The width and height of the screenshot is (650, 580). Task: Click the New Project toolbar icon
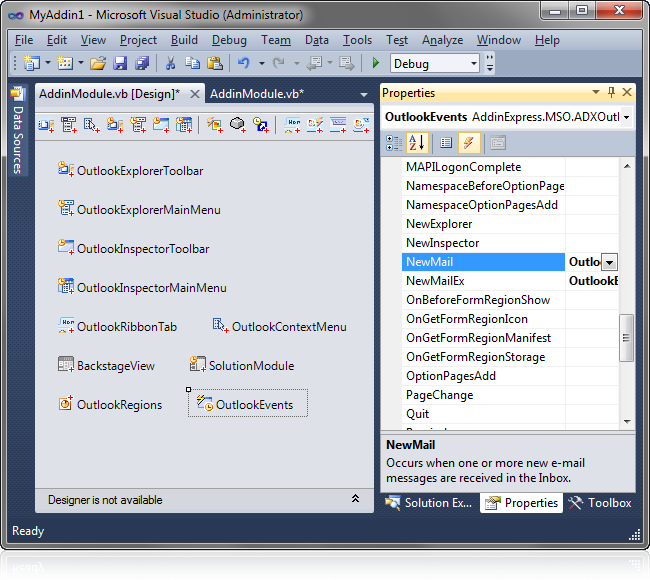tap(32, 63)
